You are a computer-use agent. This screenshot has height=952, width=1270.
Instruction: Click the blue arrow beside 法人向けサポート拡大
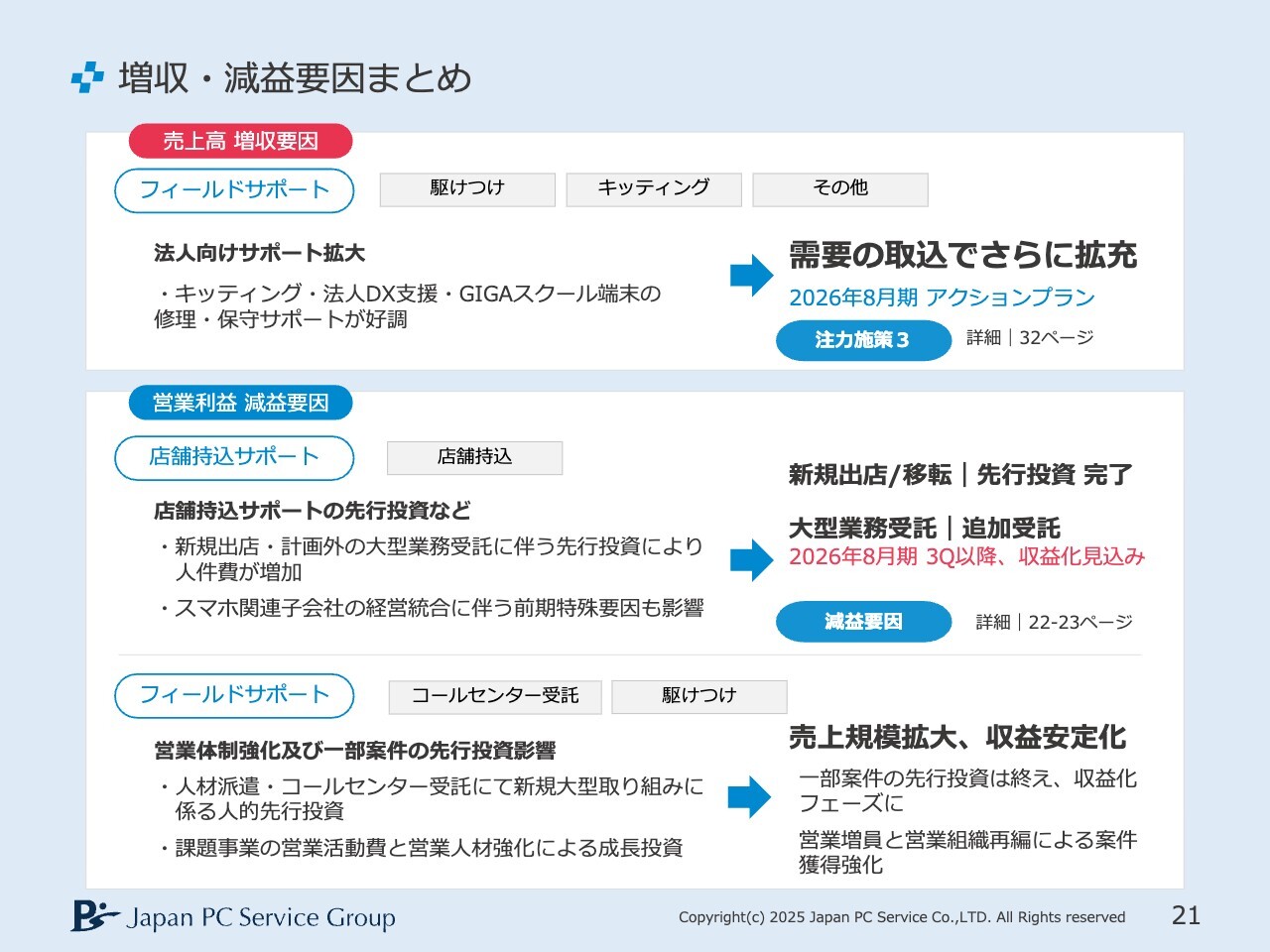coord(751,276)
